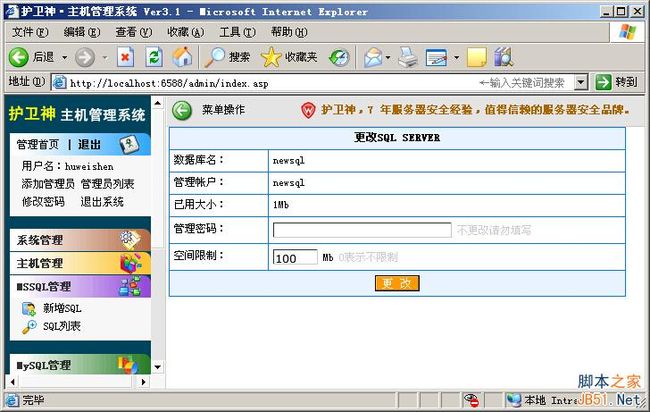
Task: Open the SQL列表 link
Action: (x=62, y=326)
